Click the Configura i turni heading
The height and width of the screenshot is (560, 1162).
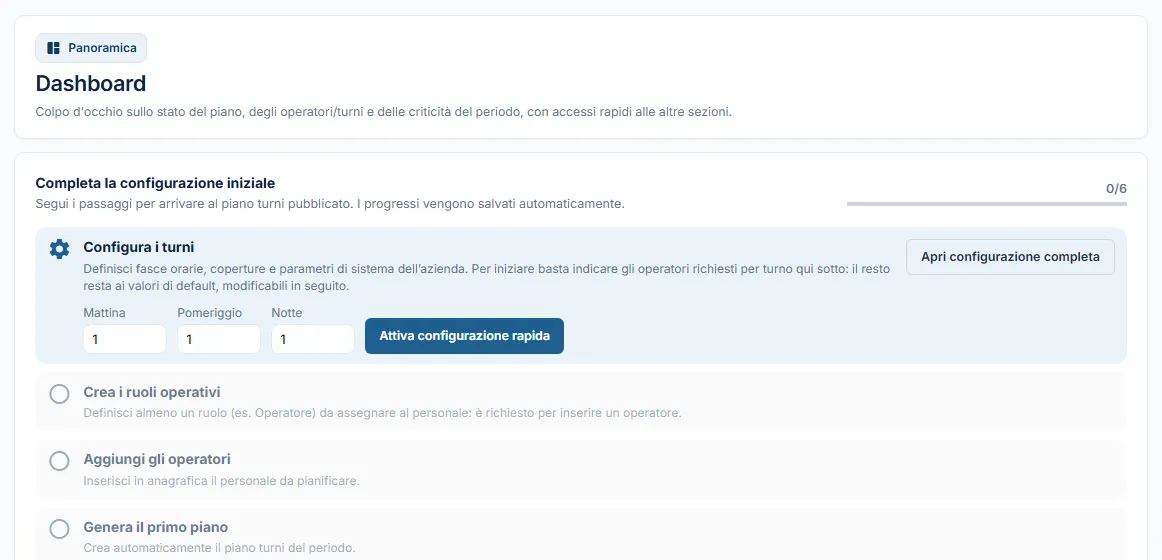139,247
